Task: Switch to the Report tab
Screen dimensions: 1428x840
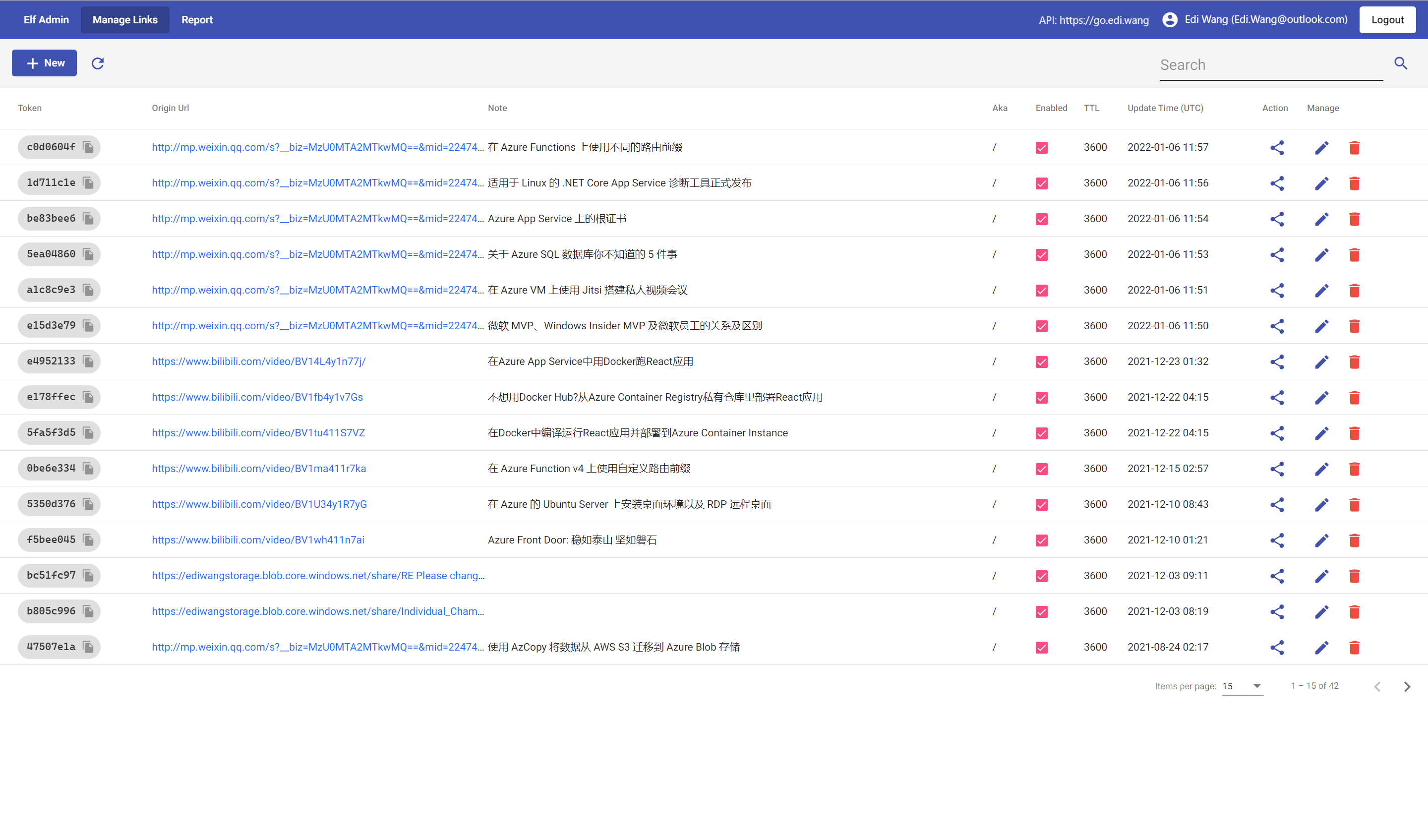Action: click(197, 19)
